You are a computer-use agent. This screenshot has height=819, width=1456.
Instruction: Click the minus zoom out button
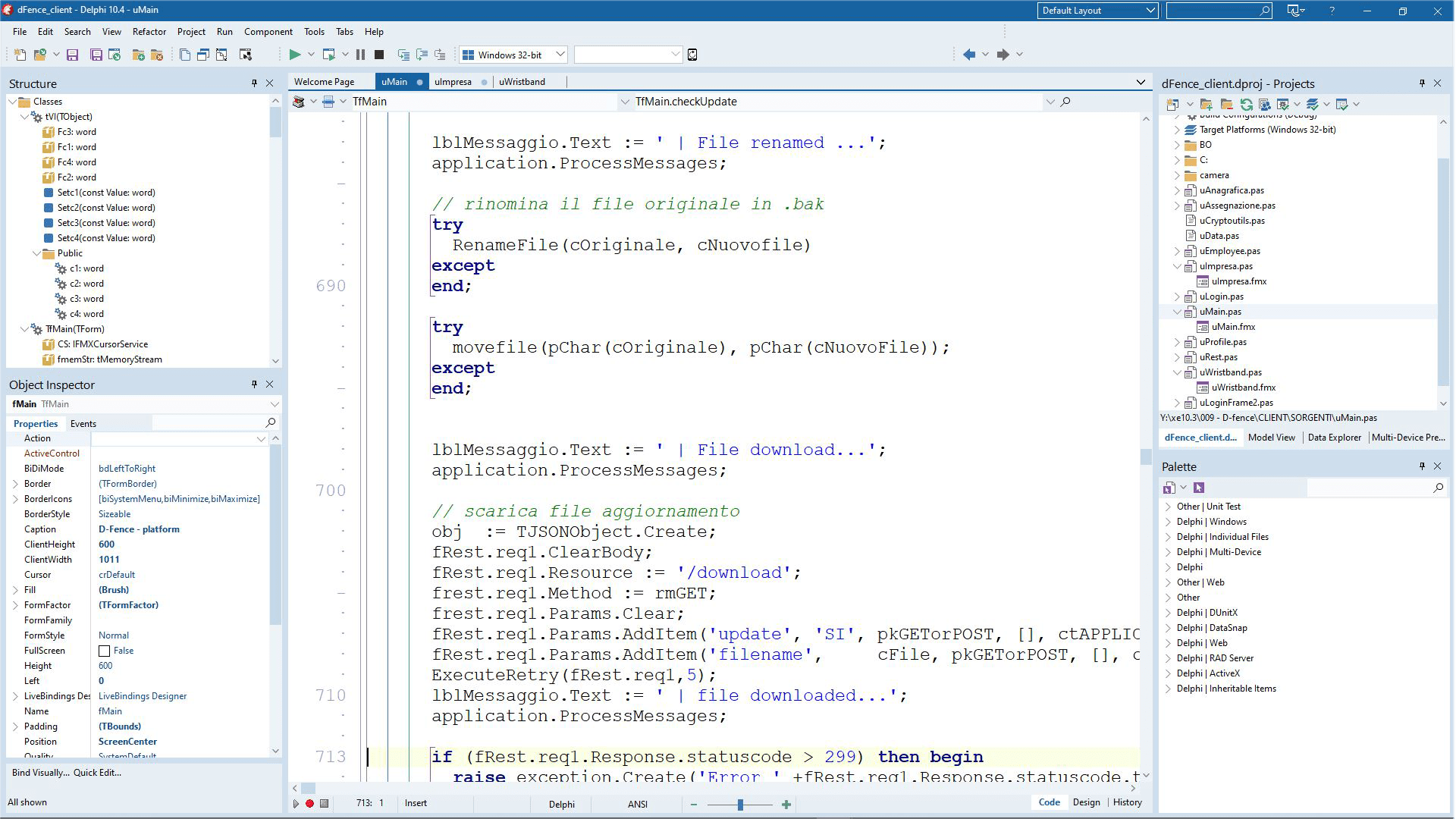point(693,805)
